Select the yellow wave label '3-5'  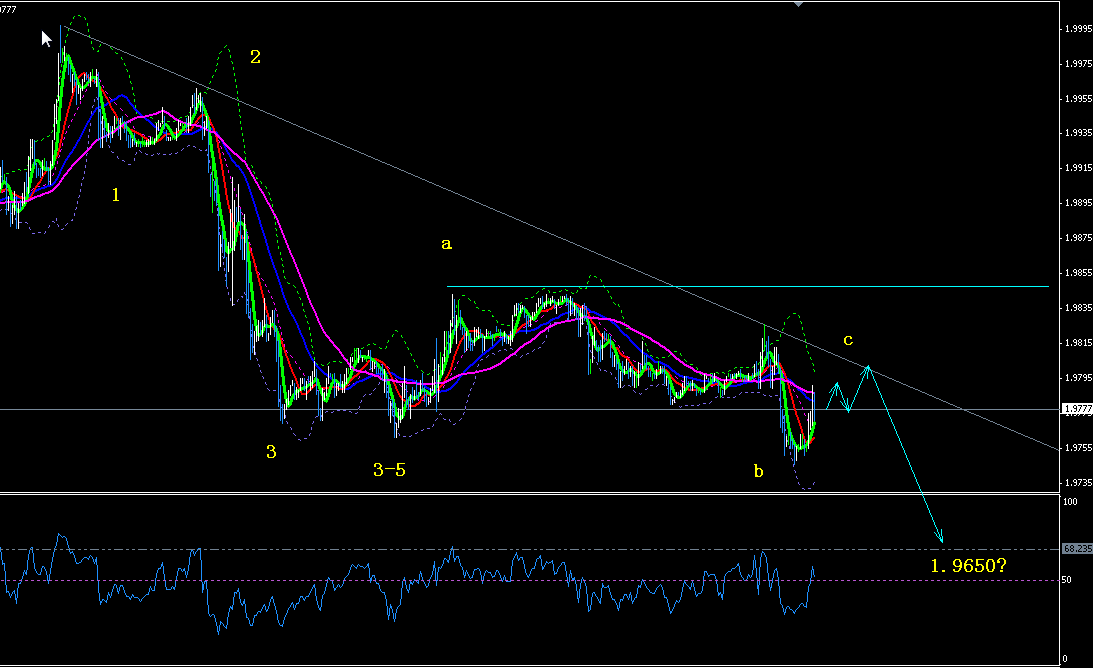tap(389, 470)
